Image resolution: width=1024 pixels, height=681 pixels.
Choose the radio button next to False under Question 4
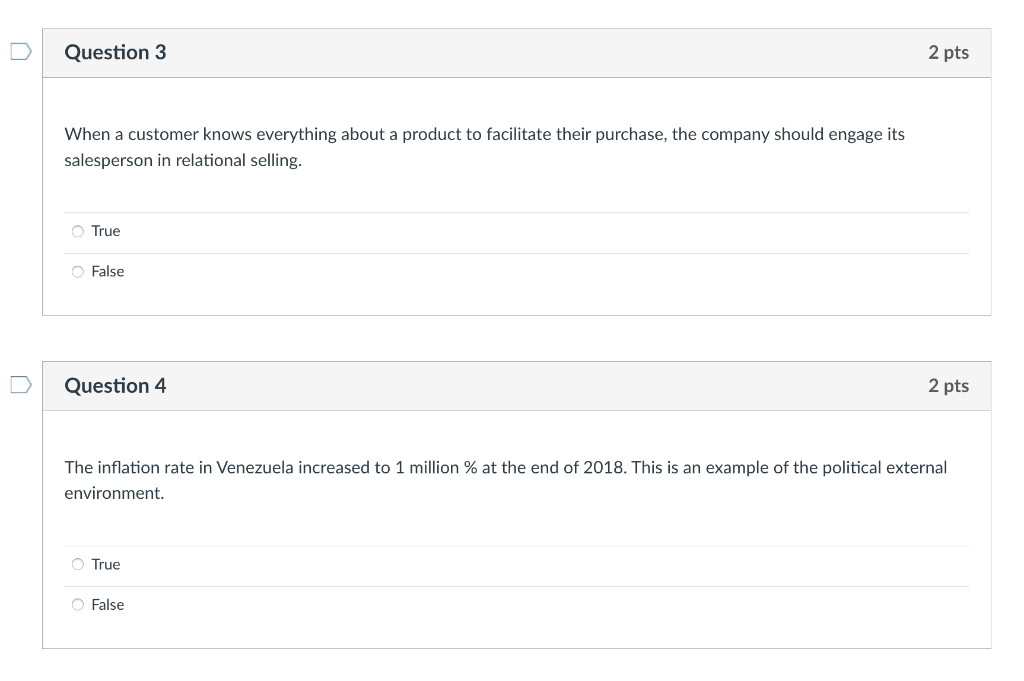[77, 604]
